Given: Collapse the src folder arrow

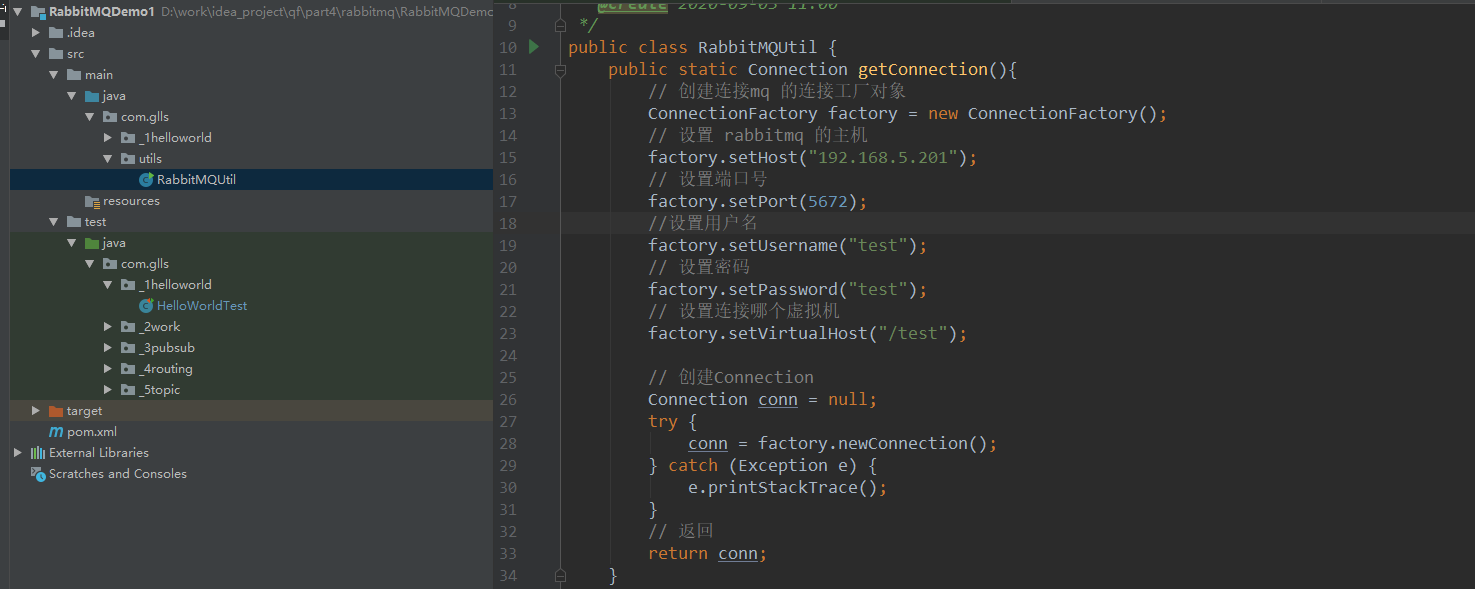Looking at the screenshot, I should [36, 54].
